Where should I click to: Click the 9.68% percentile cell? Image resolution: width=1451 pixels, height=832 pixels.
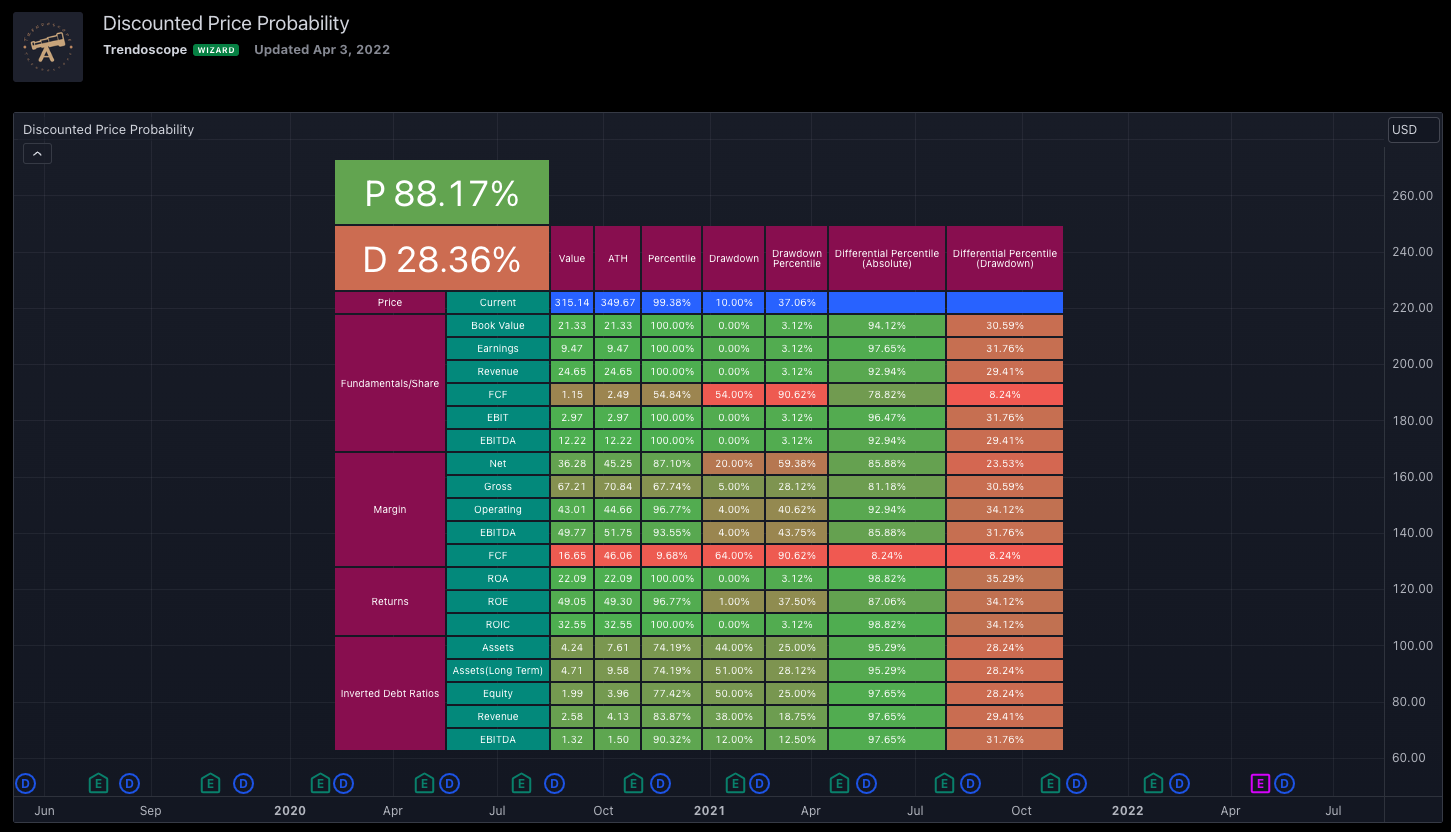[672, 555]
